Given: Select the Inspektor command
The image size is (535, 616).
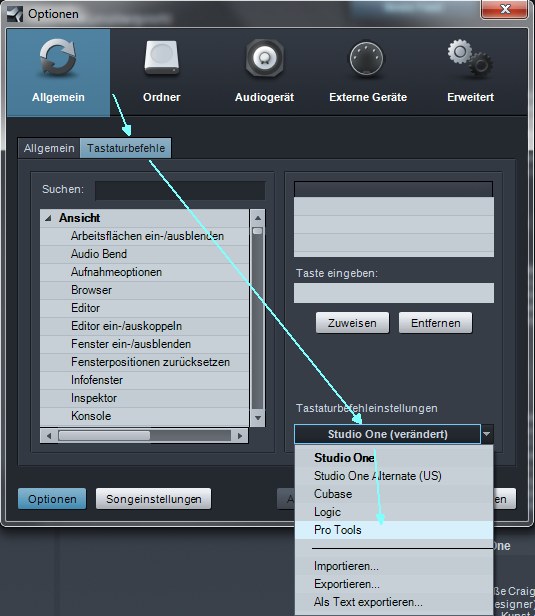Looking at the screenshot, I should (145, 398).
